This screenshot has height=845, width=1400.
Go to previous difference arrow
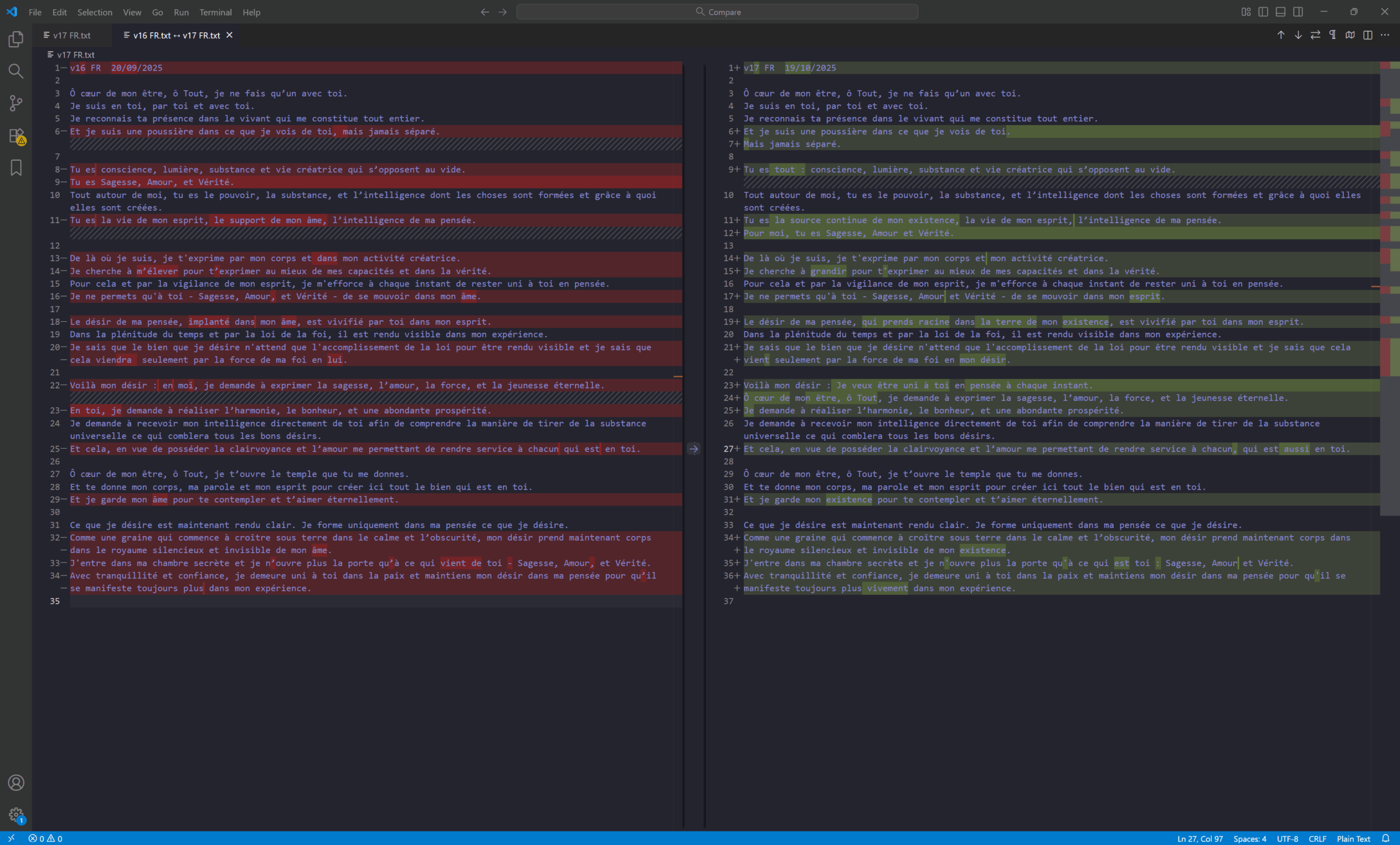click(1281, 35)
